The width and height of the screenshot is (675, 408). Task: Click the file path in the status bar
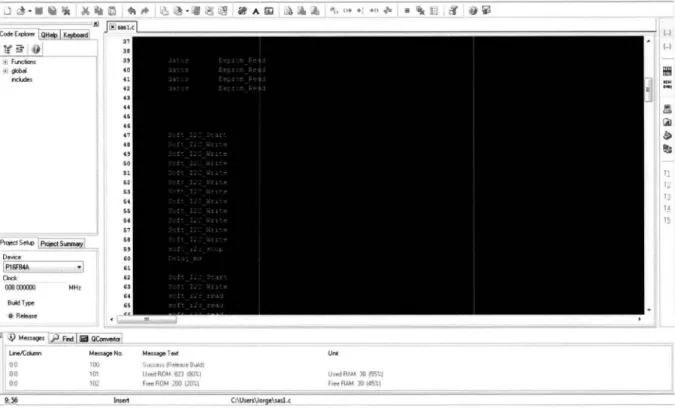pos(260,401)
